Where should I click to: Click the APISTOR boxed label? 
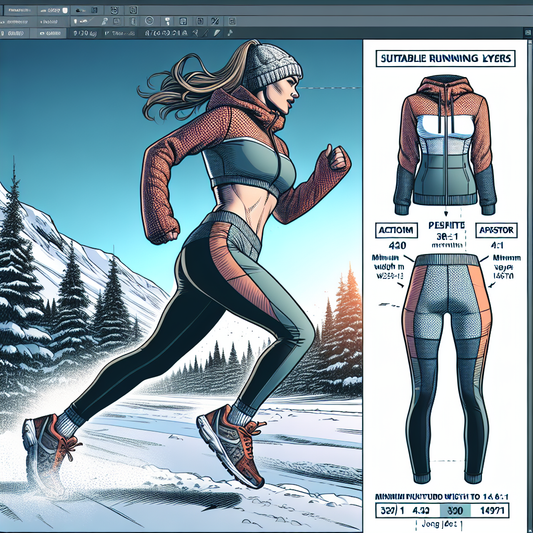tap(496, 230)
